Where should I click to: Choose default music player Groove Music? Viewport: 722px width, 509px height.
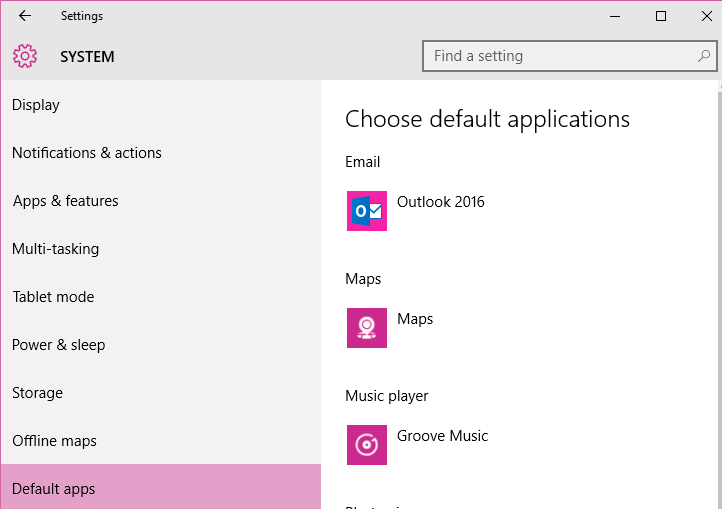(x=442, y=436)
